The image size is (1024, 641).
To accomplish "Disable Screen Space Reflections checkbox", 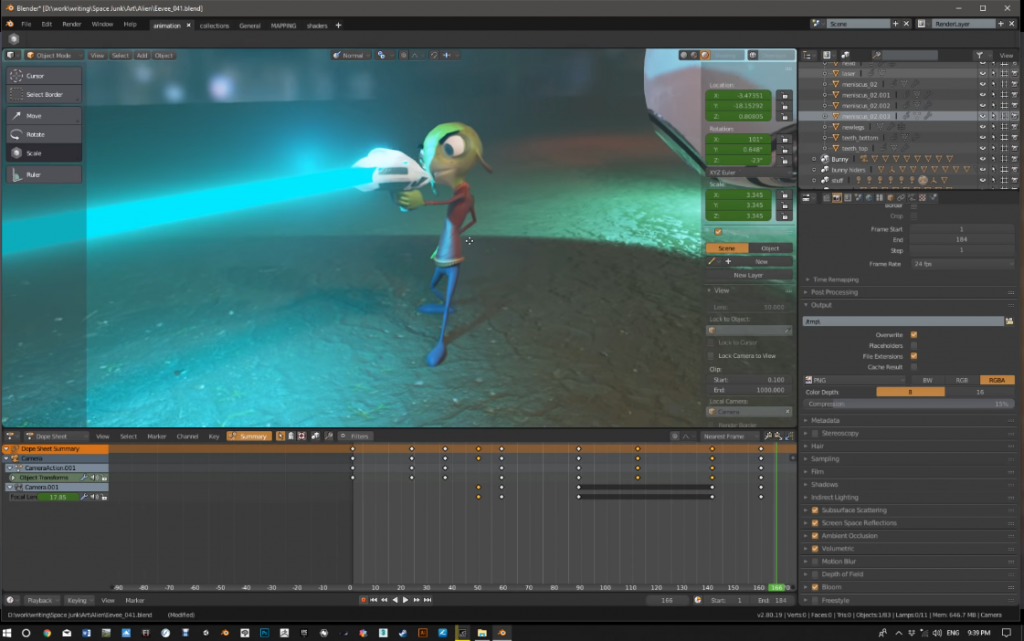I will (815, 523).
